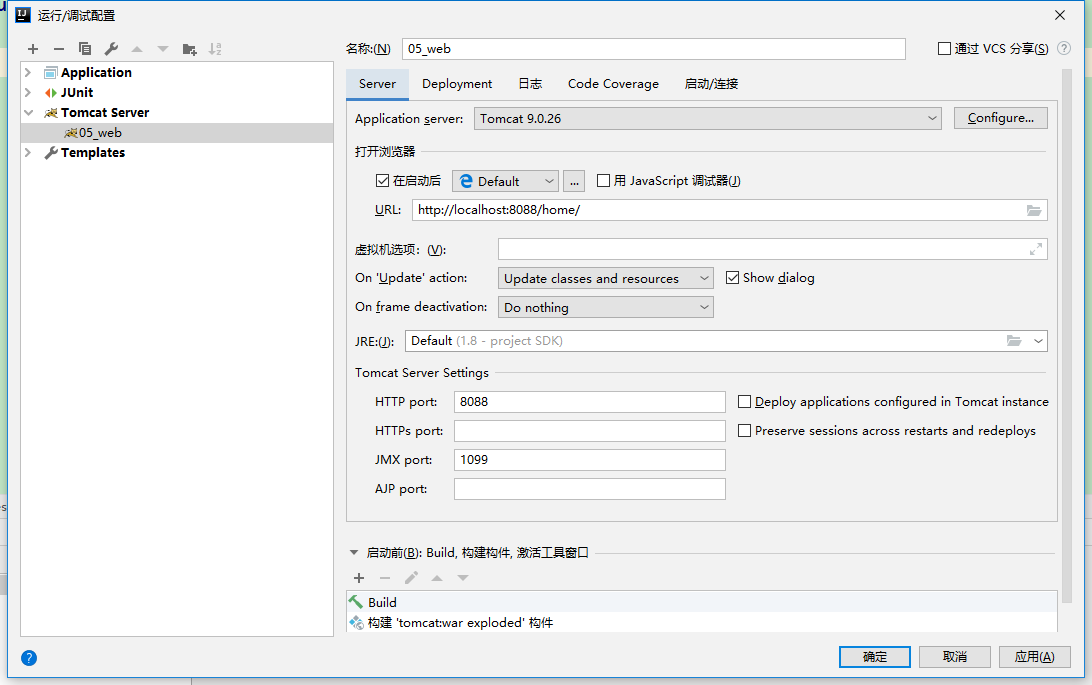The image size is (1092, 685).
Task: Move before-launch task down
Action: click(x=462, y=578)
